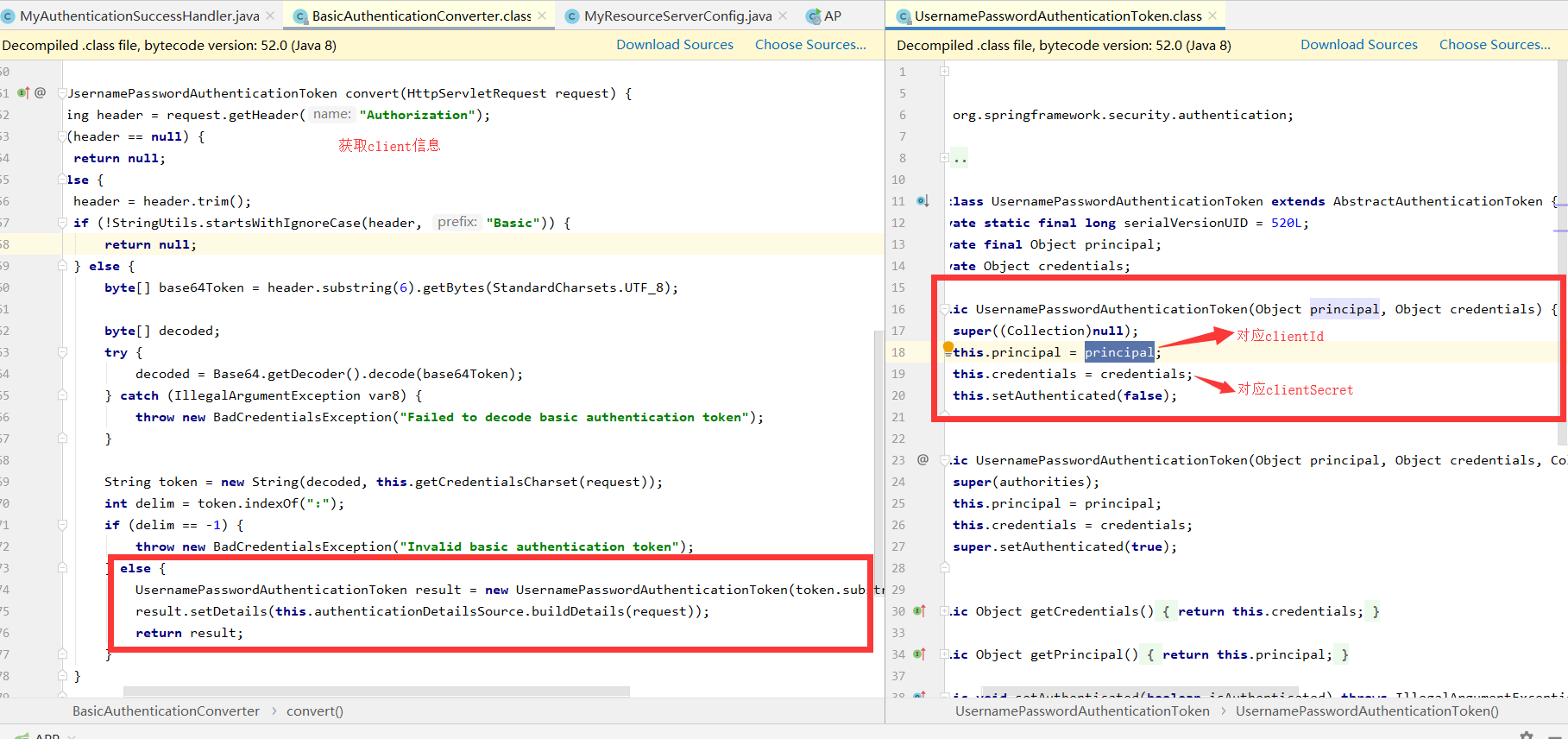Collapse the convert method fold on line 51
This screenshot has width=1568, height=739.
click(x=62, y=92)
